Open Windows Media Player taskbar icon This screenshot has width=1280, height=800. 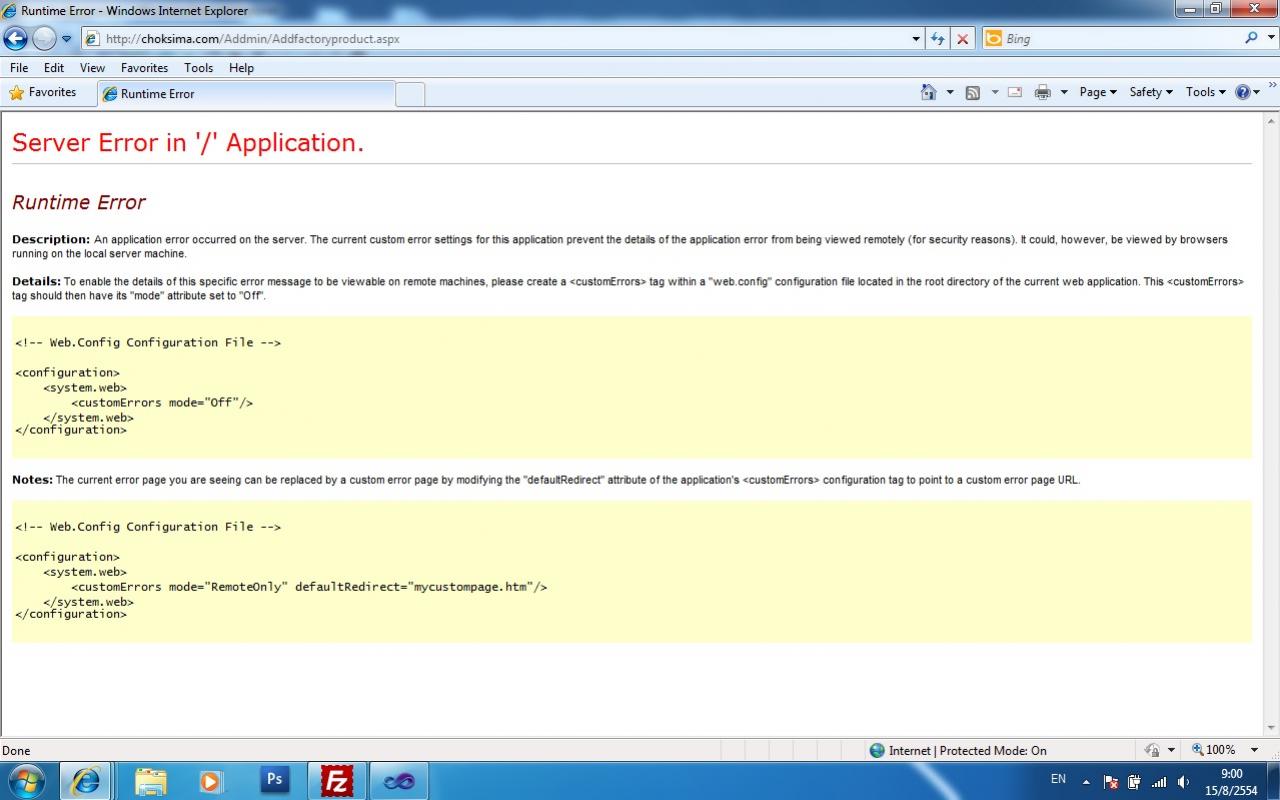(211, 781)
